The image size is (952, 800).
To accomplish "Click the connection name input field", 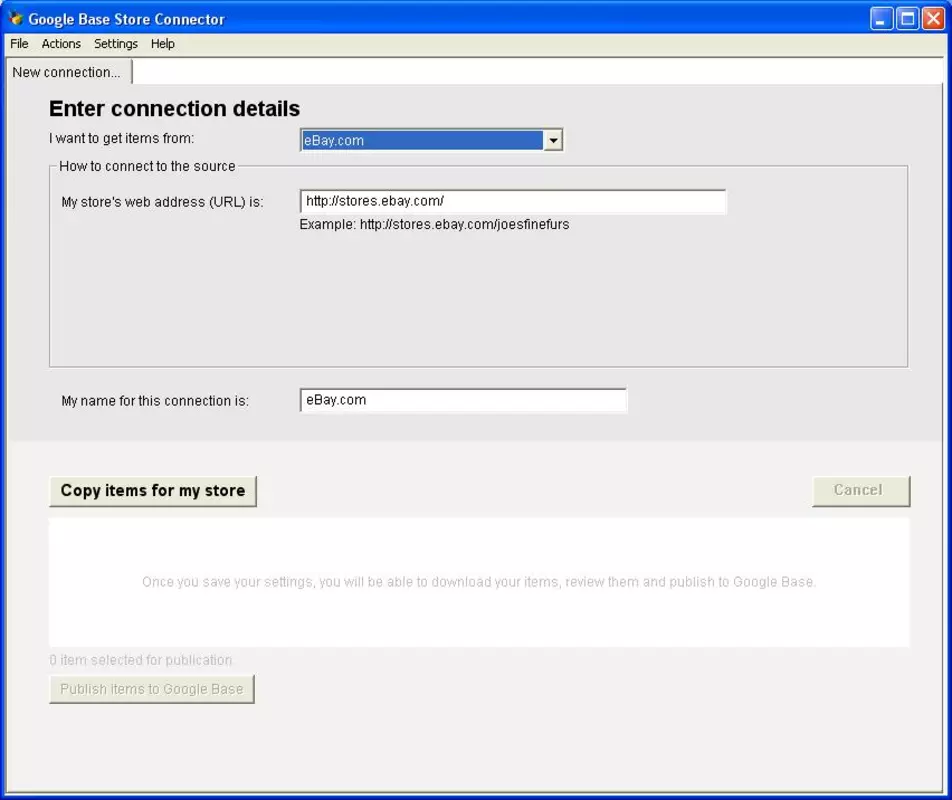I will (463, 400).
